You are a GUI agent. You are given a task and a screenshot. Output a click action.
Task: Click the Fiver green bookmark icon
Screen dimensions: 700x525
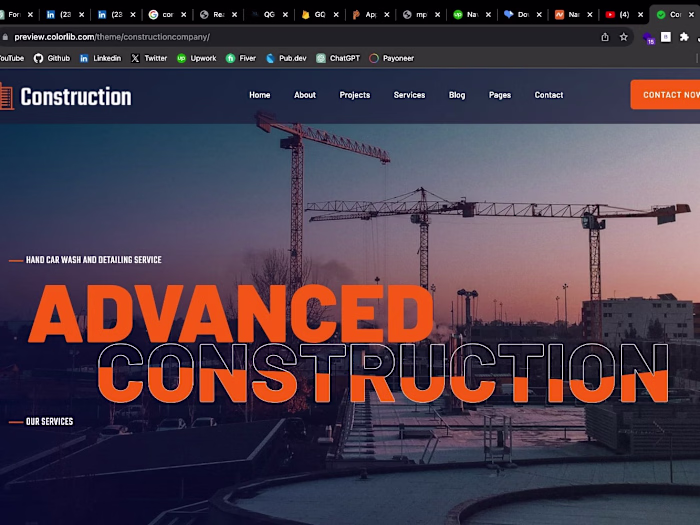click(230, 58)
